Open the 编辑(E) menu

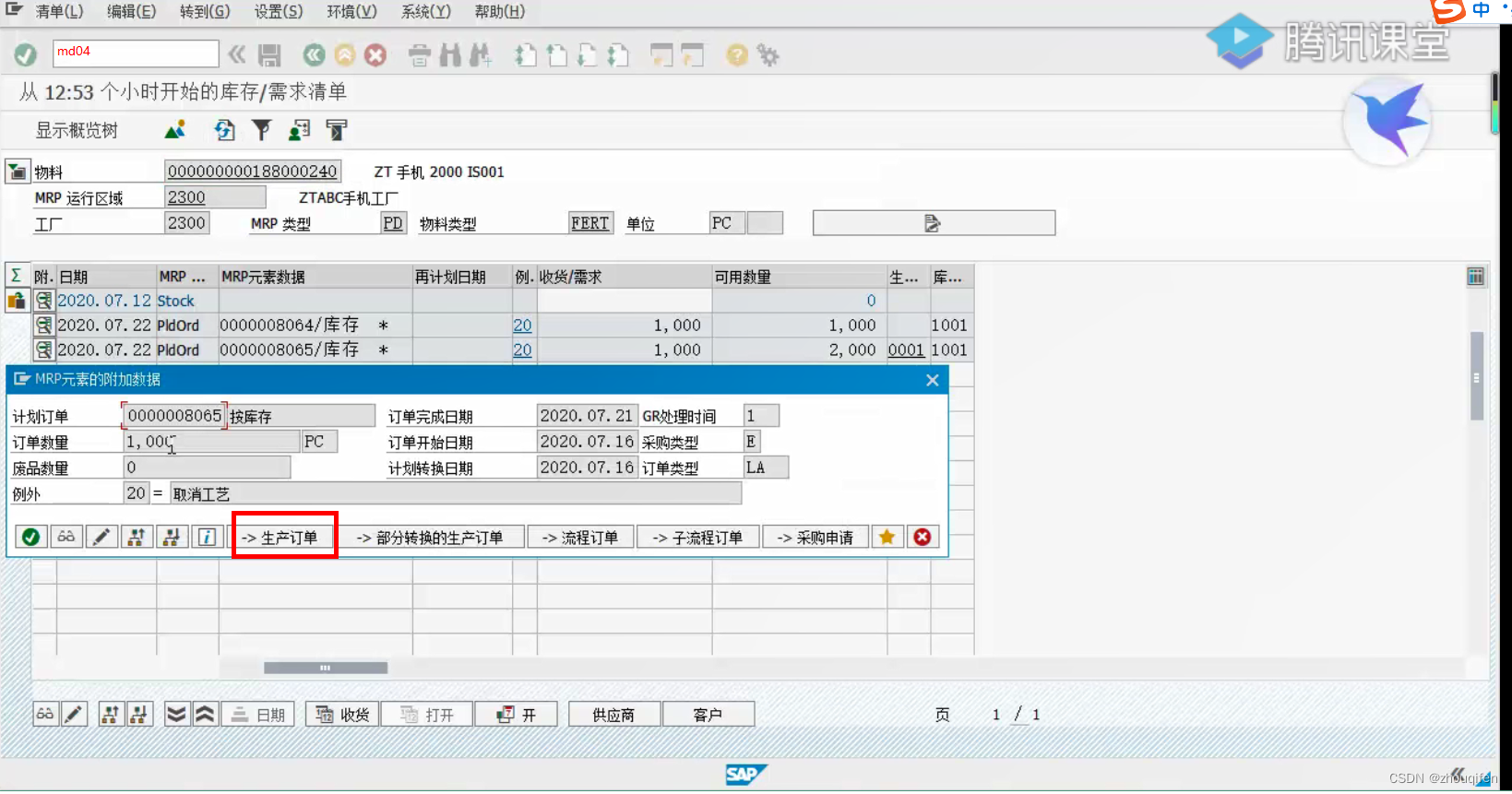[x=131, y=12]
